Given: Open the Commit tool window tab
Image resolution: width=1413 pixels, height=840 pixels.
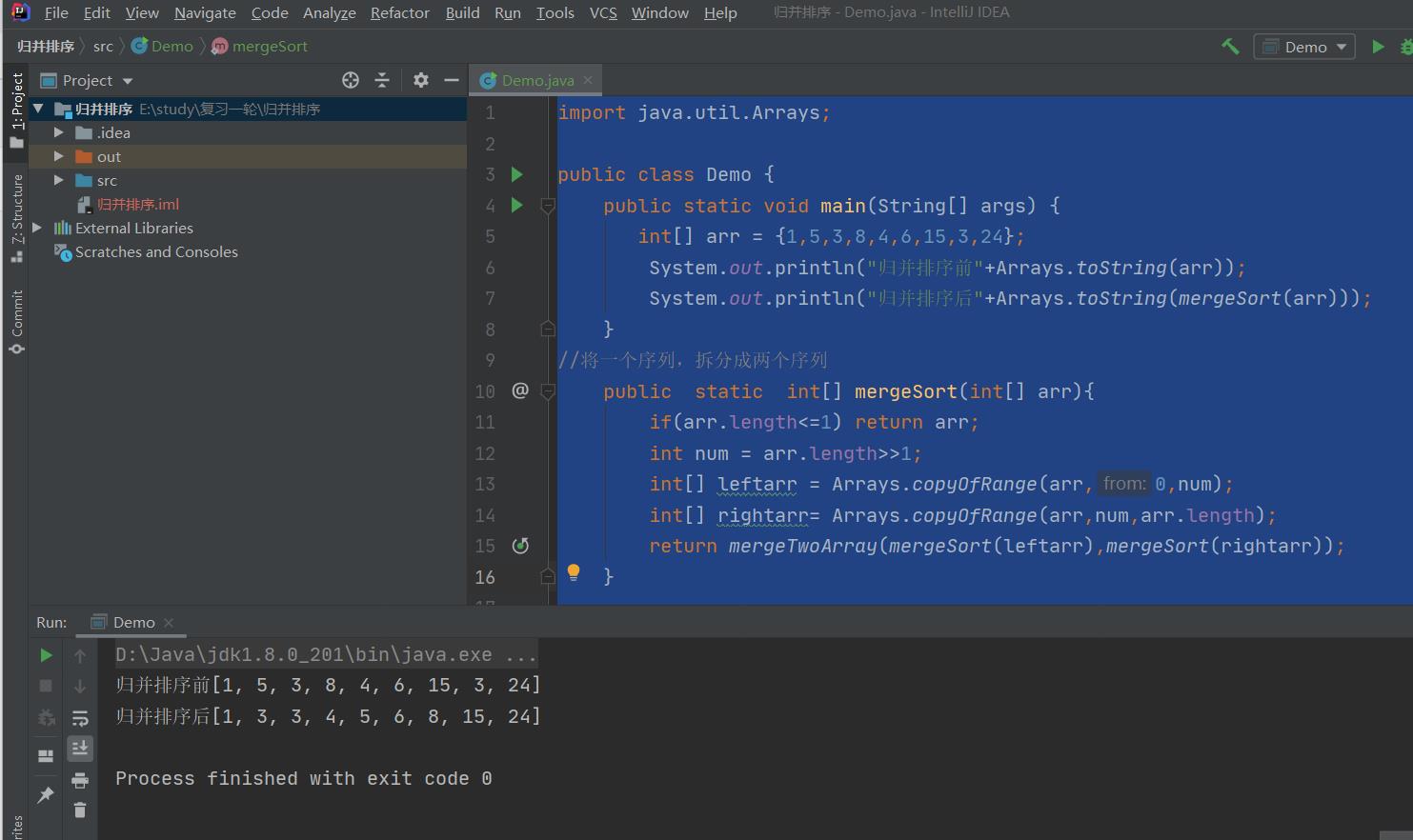Looking at the screenshot, I should point(16,323).
